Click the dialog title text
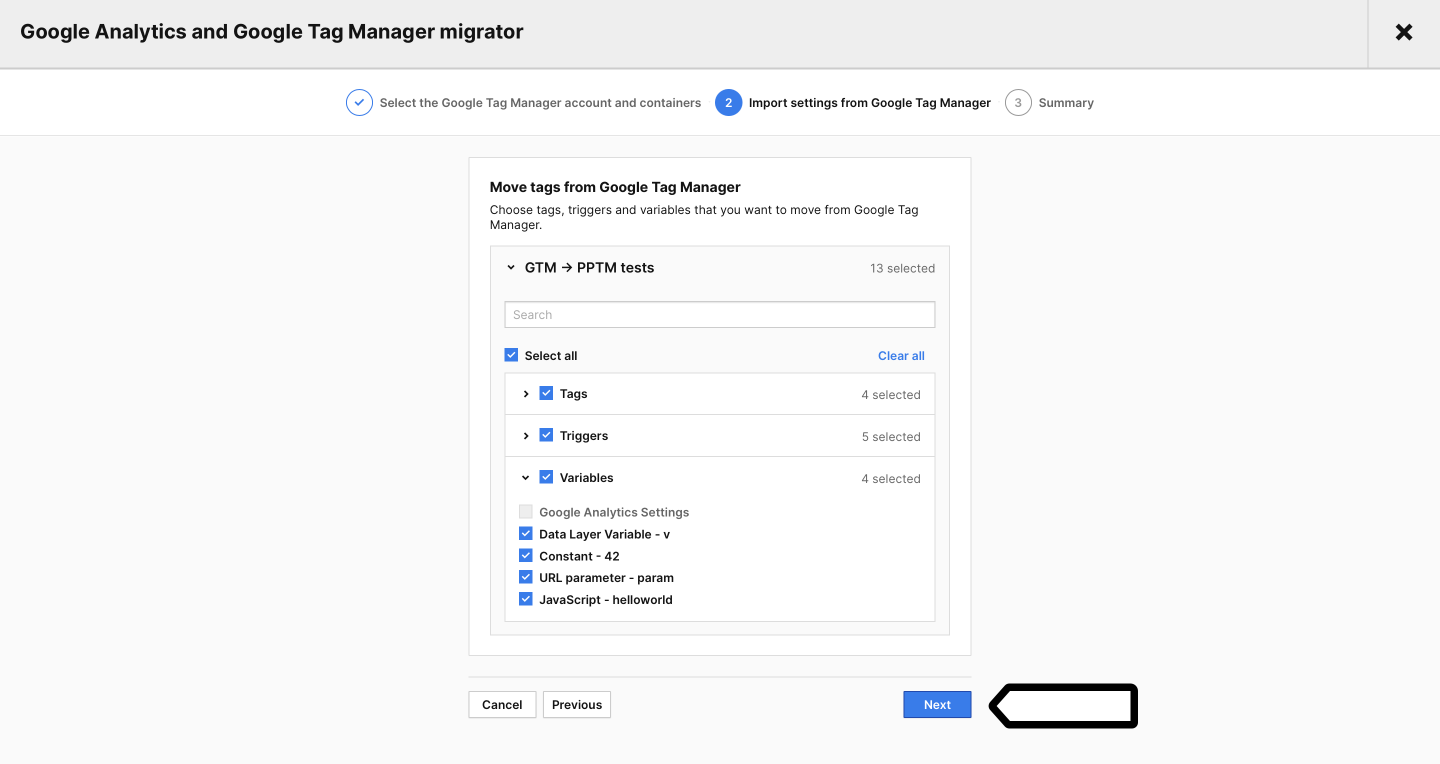This screenshot has height=764, width=1440. pos(272,32)
